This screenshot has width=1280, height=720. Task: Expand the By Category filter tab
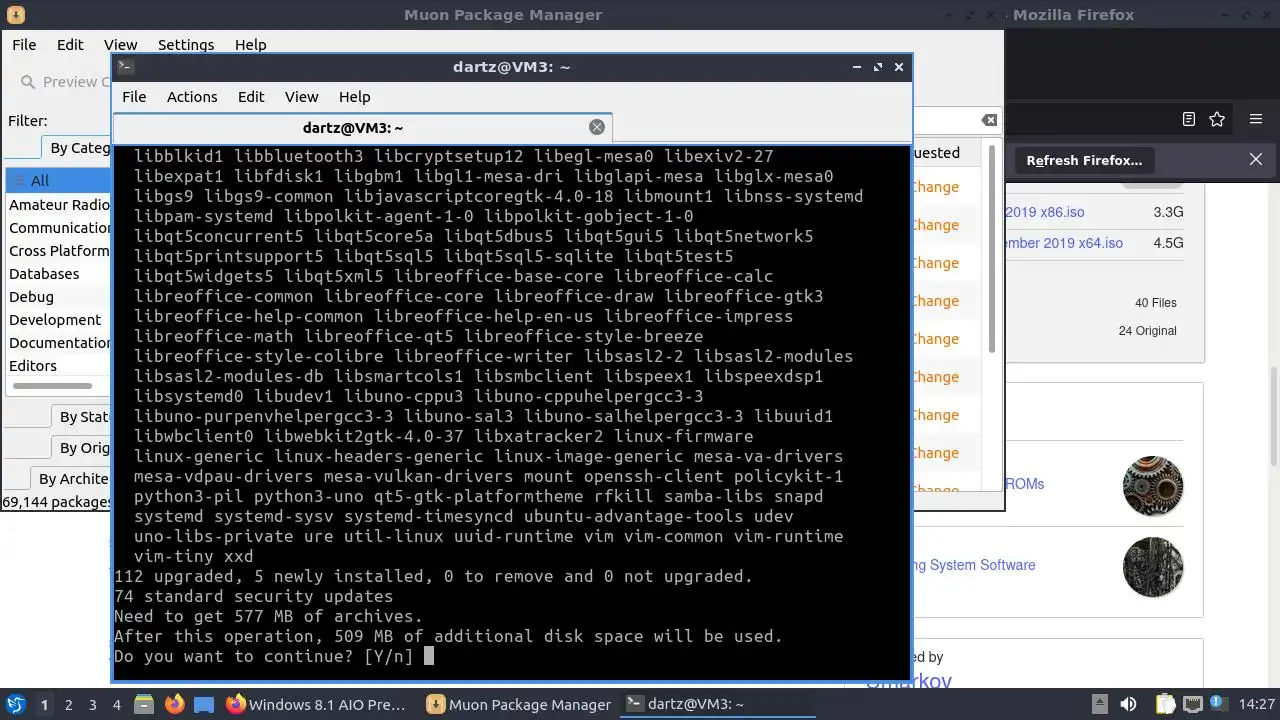pos(76,148)
